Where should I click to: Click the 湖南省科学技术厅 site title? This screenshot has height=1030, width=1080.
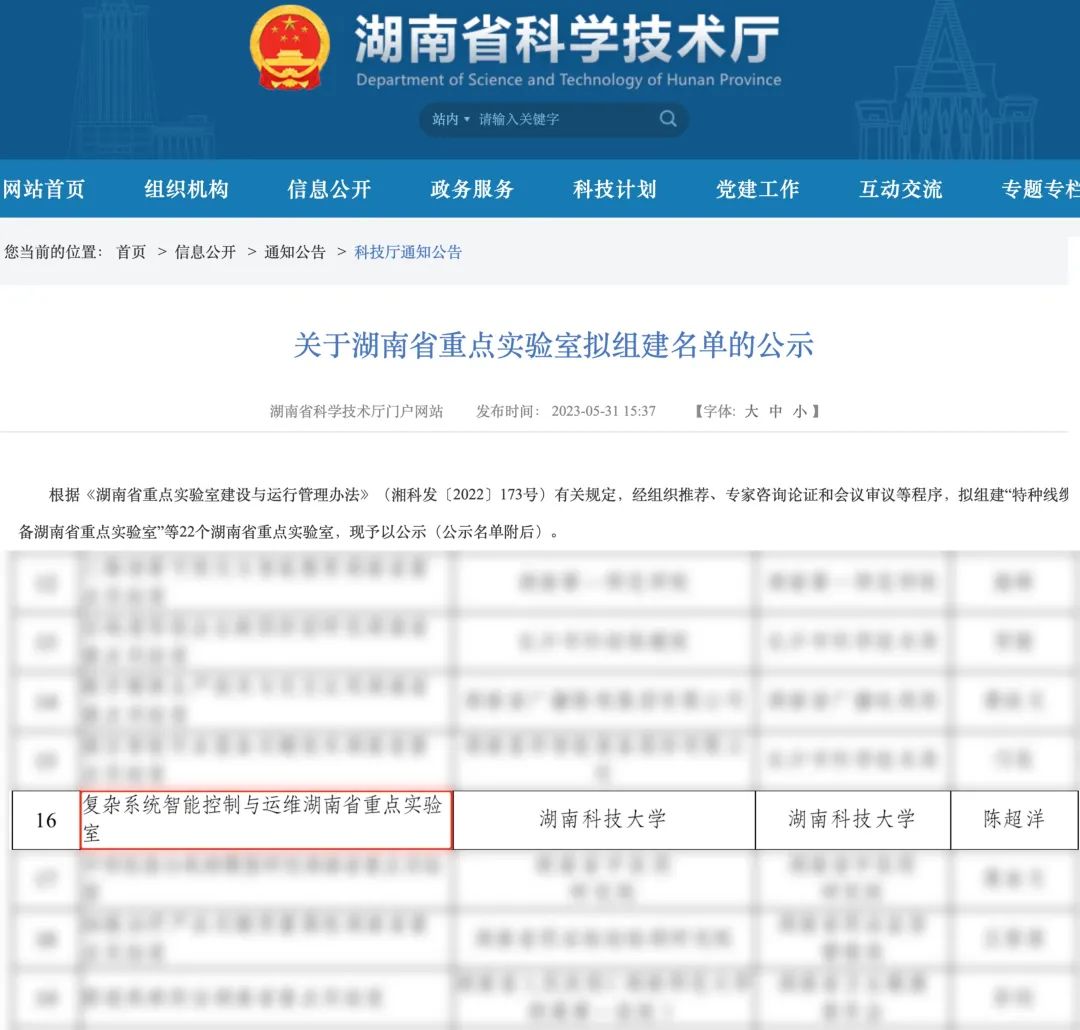point(567,42)
